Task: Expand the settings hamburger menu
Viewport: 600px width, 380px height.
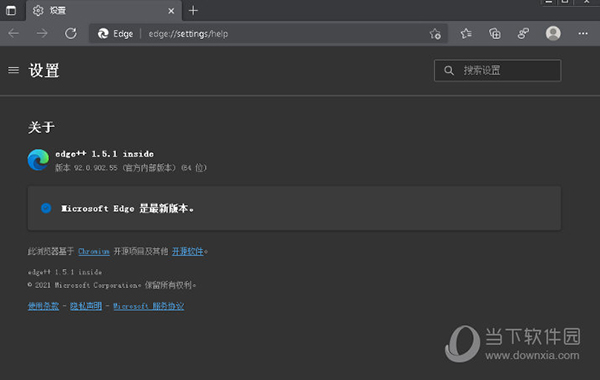Action: coord(14,70)
